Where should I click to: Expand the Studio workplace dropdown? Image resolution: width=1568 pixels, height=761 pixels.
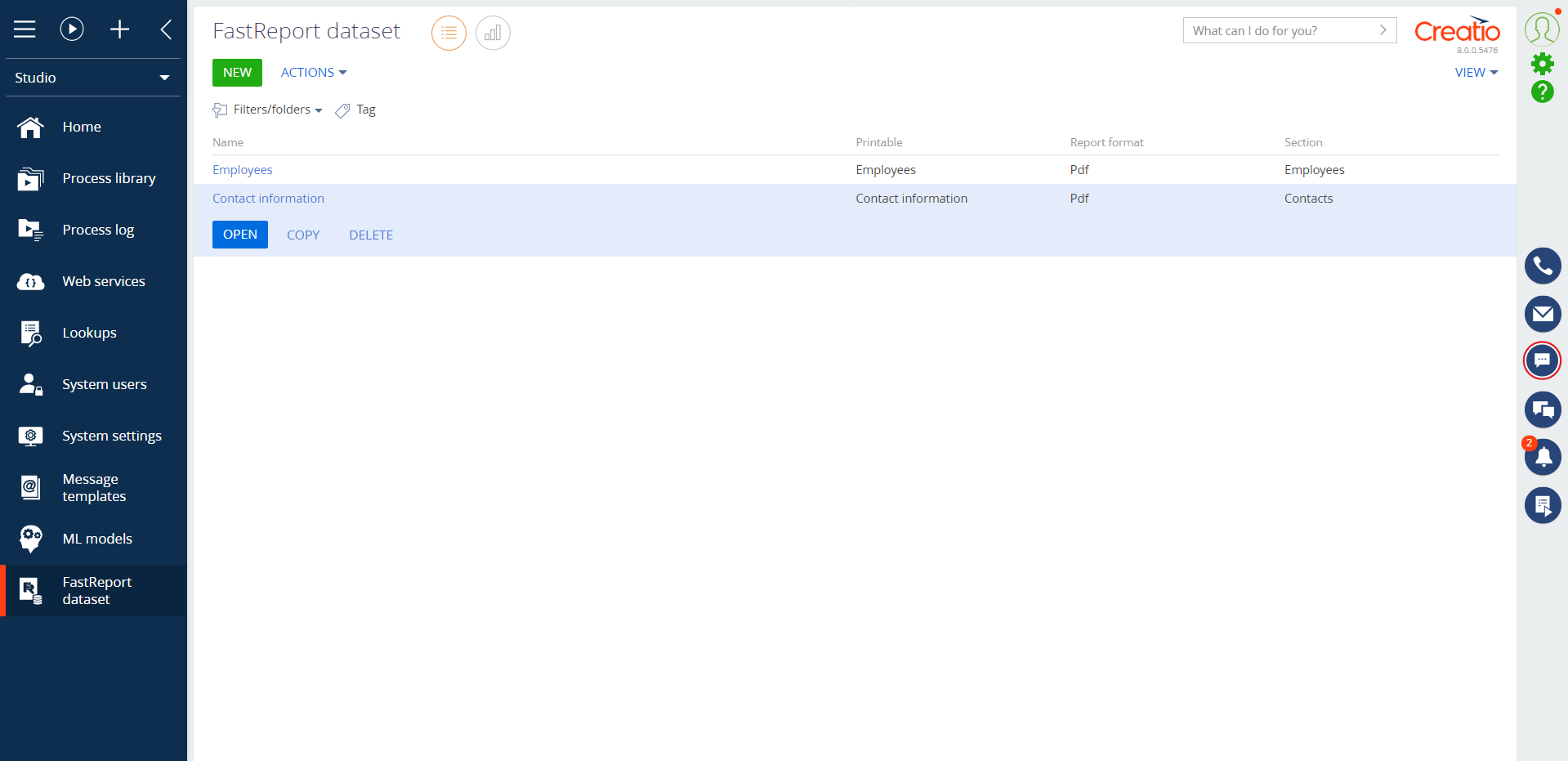pyautogui.click(x=93, y=78)
